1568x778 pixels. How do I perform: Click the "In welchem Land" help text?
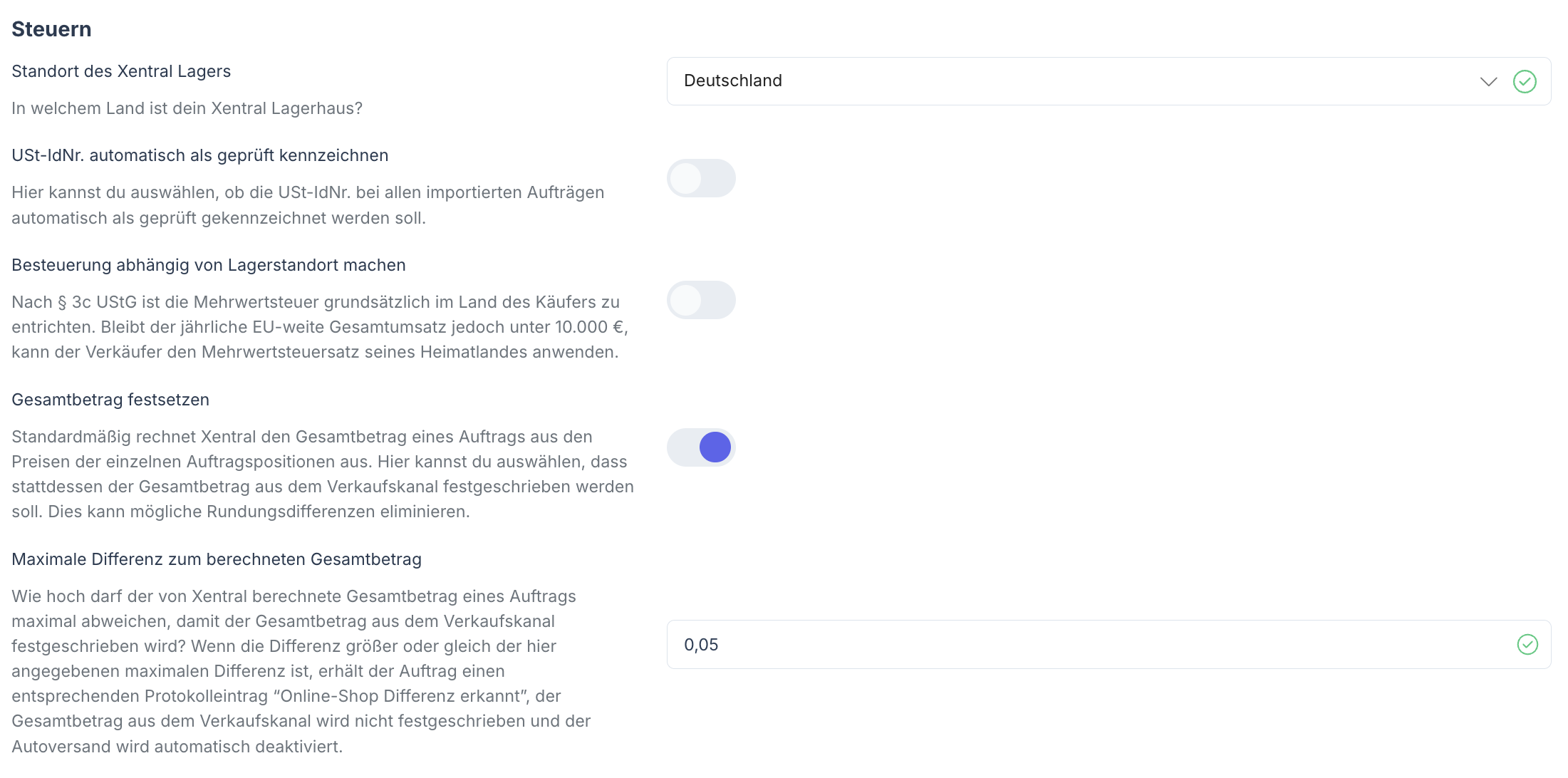[x=187, y=108]
